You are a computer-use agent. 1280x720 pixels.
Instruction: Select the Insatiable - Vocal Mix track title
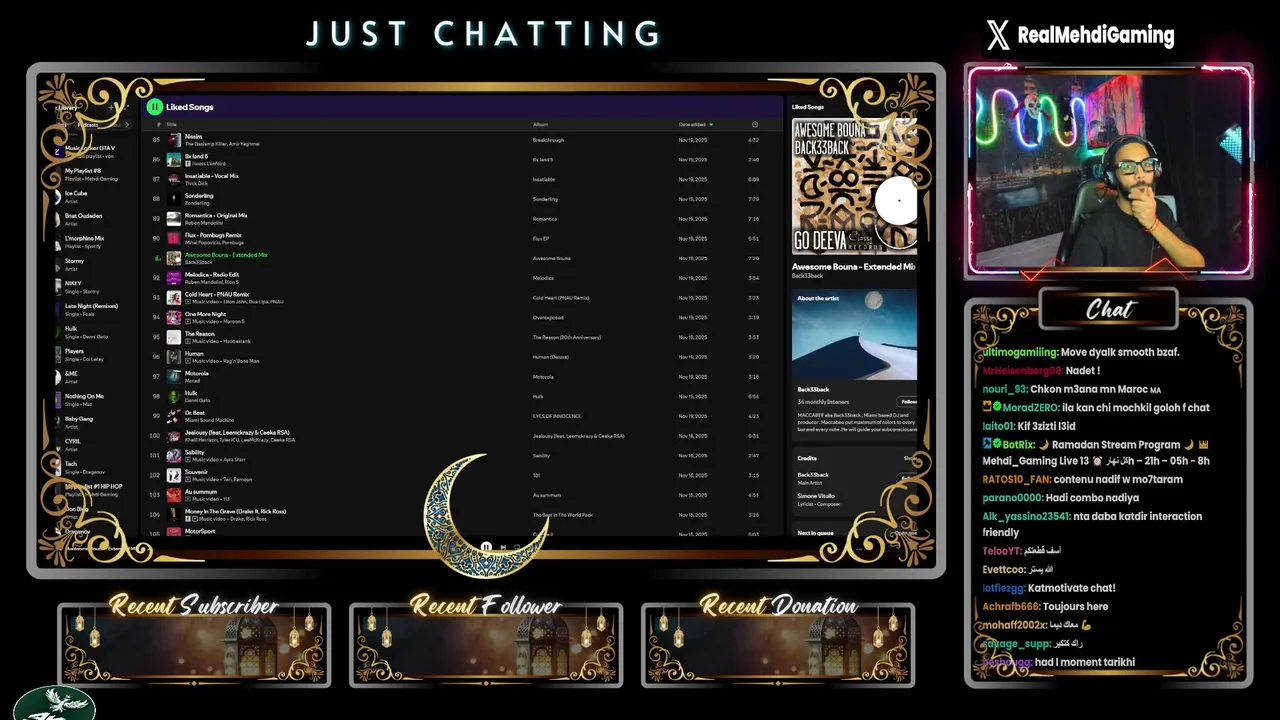coord(212,176)
